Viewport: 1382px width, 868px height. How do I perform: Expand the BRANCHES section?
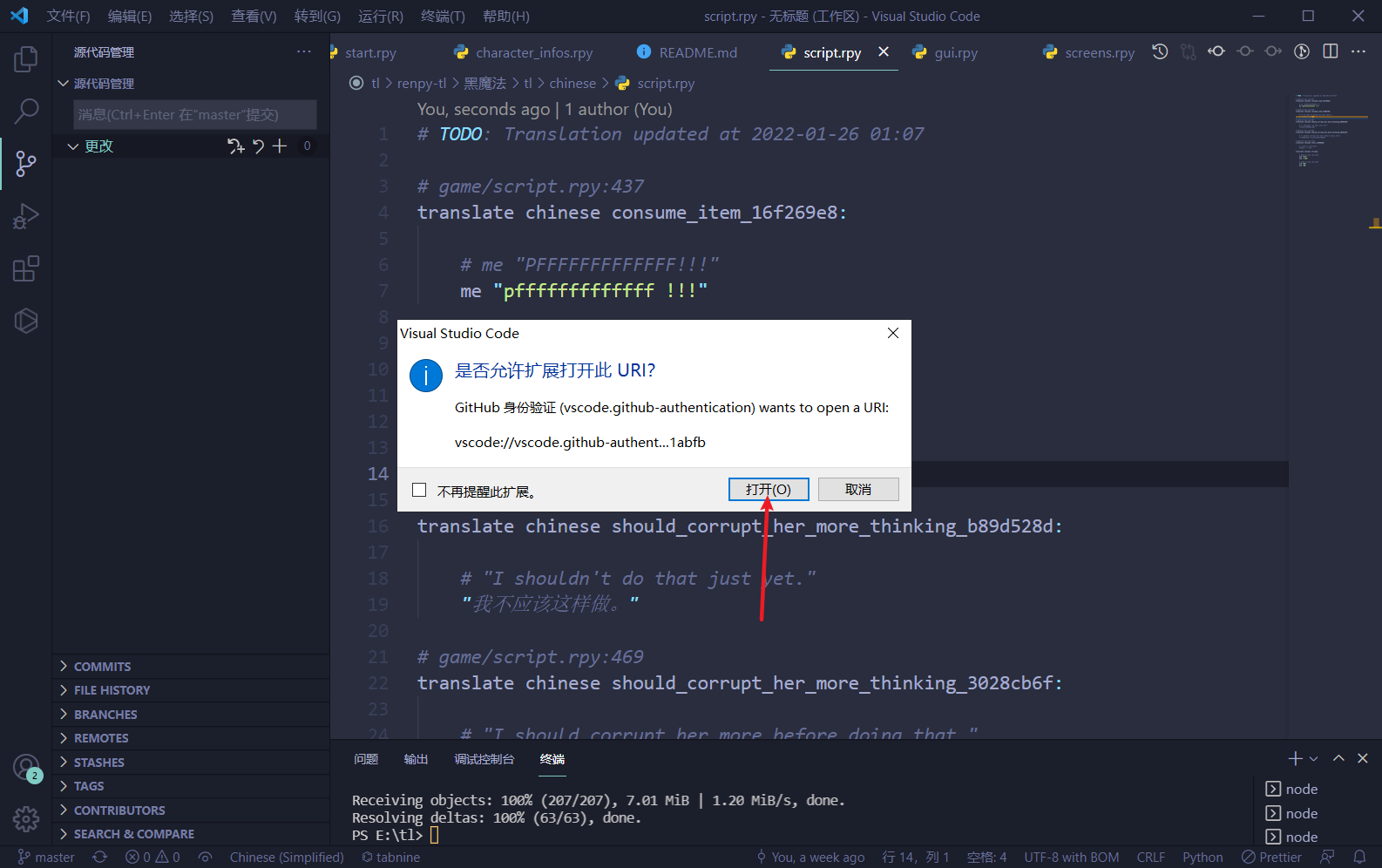(190, 714)
